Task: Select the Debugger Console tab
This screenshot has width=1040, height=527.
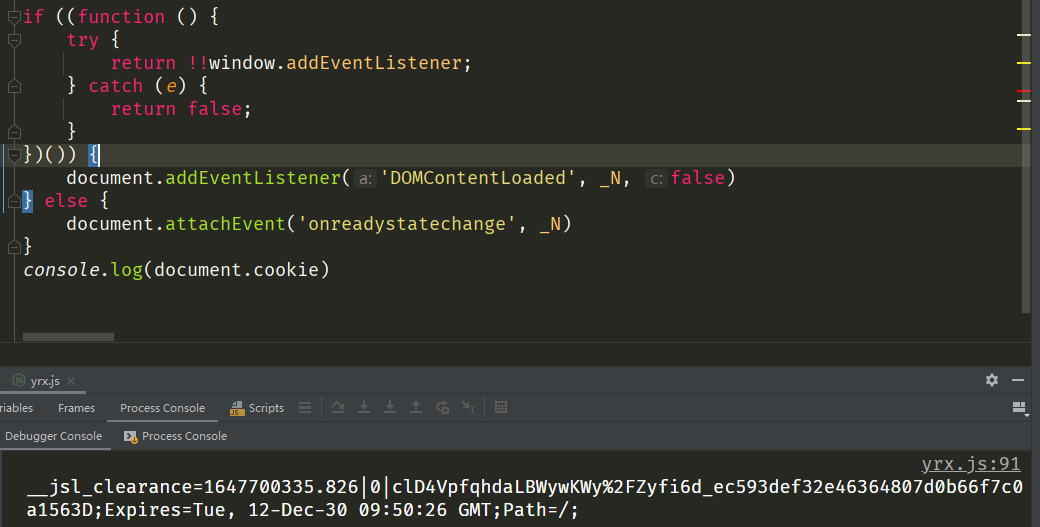Action: click(x=53, y=436)
